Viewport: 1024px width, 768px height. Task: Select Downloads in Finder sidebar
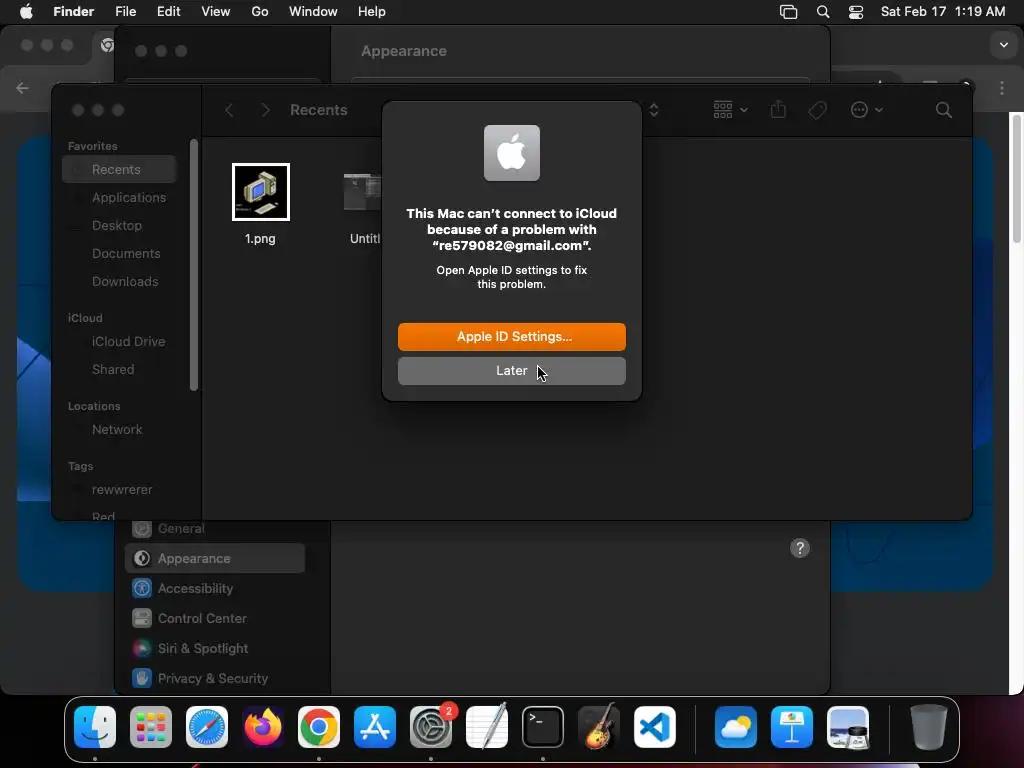pos(120,281)
